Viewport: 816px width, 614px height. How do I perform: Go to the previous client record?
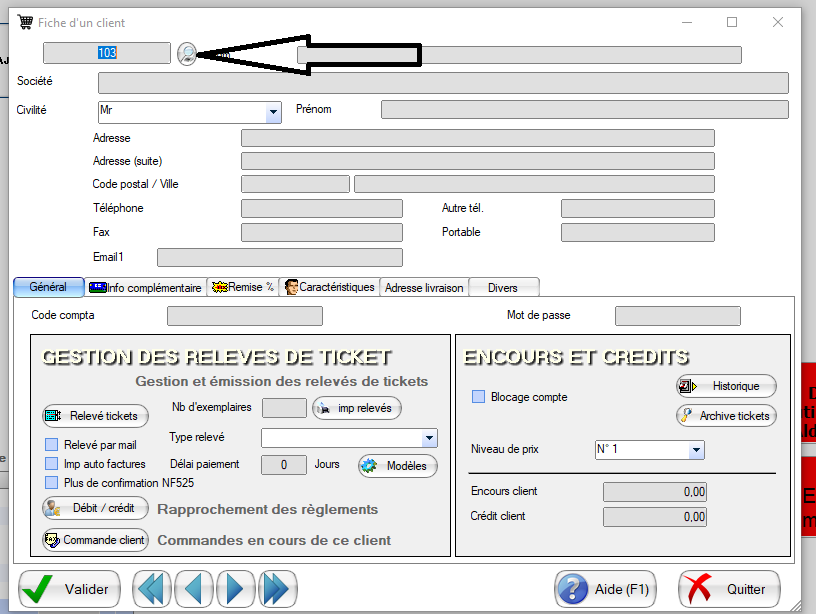[x=194, y=588]
